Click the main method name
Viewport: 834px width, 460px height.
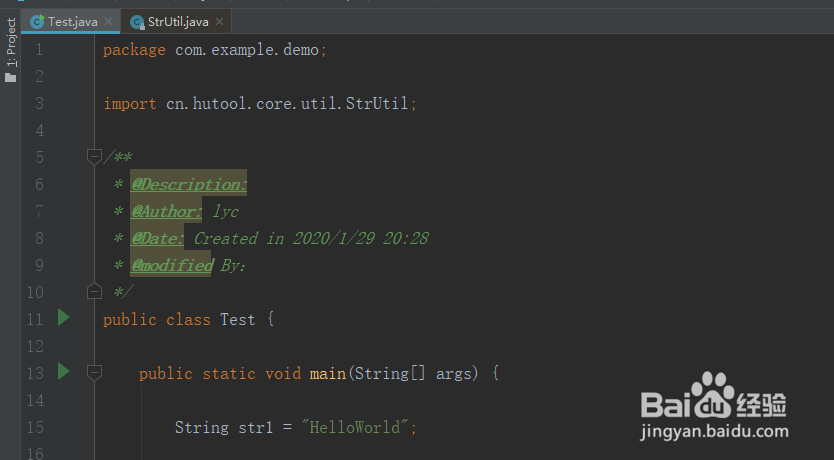point(328,374)
